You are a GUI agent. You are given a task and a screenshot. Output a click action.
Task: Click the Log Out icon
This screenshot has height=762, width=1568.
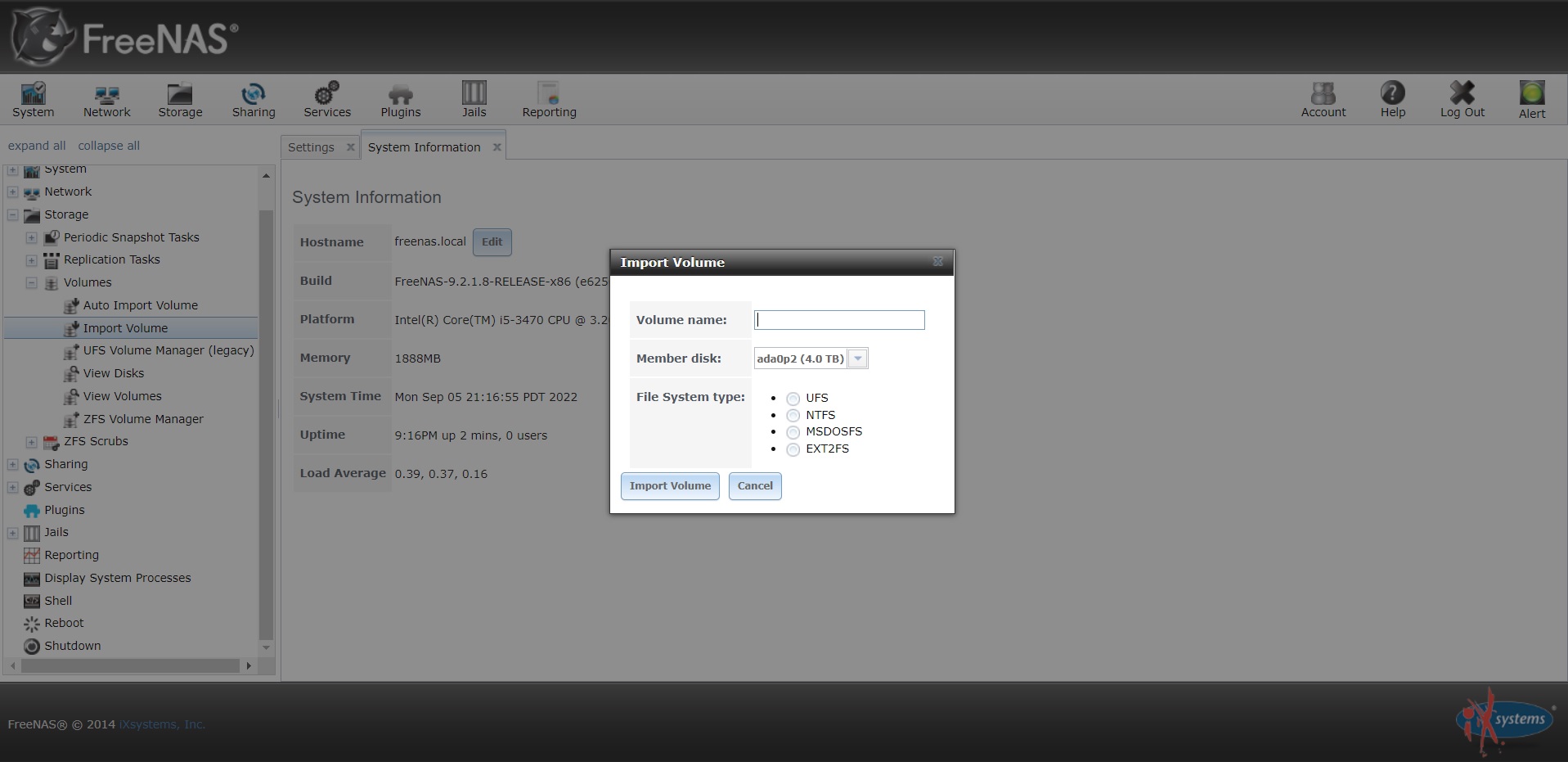[1462, 100]
